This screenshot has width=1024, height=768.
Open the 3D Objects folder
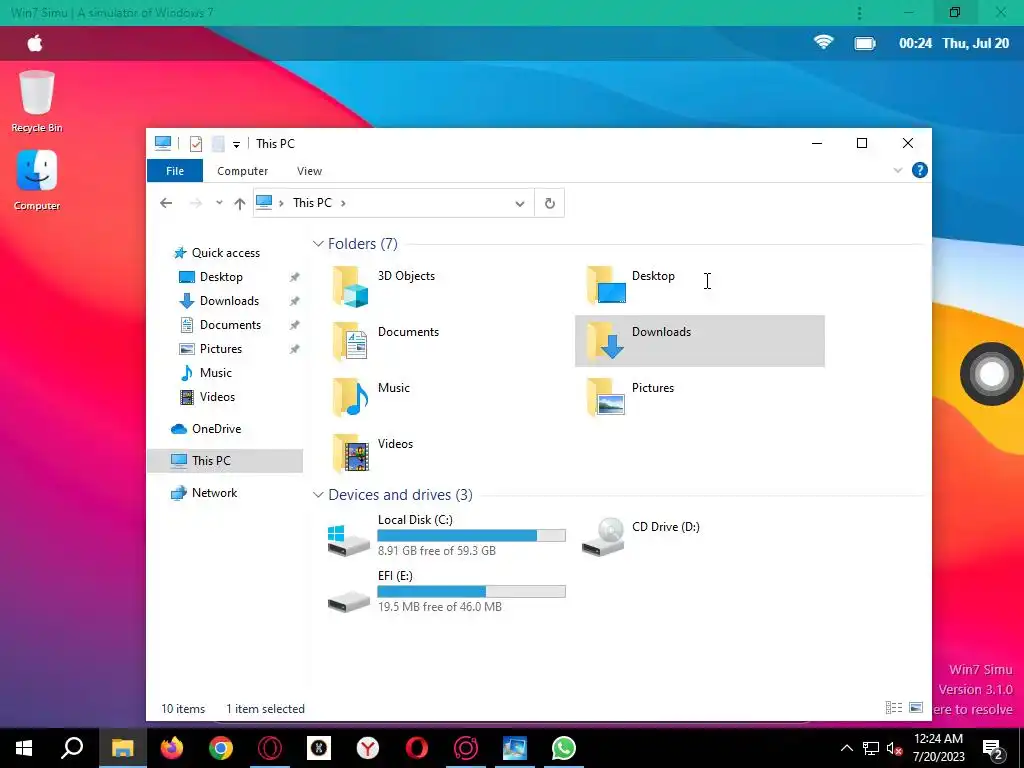pyautogui.click(x=385, y=285)
